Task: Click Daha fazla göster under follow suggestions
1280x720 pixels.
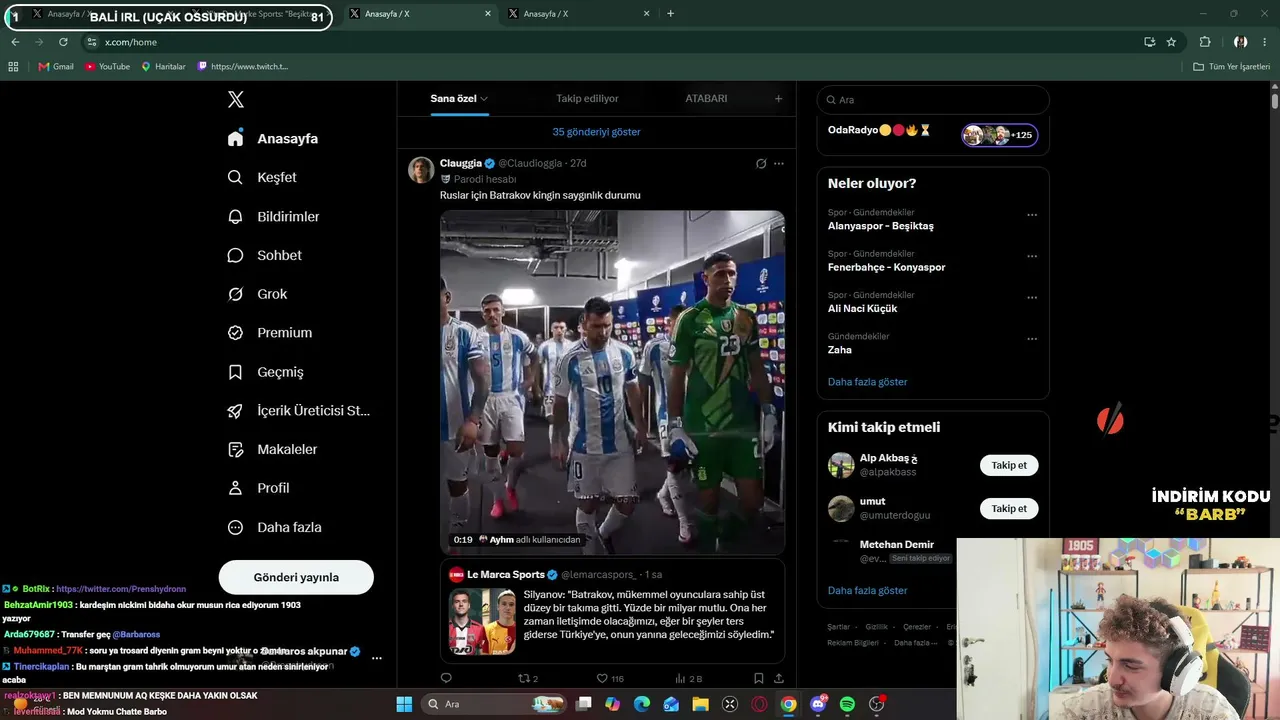Action: [867, 590]
